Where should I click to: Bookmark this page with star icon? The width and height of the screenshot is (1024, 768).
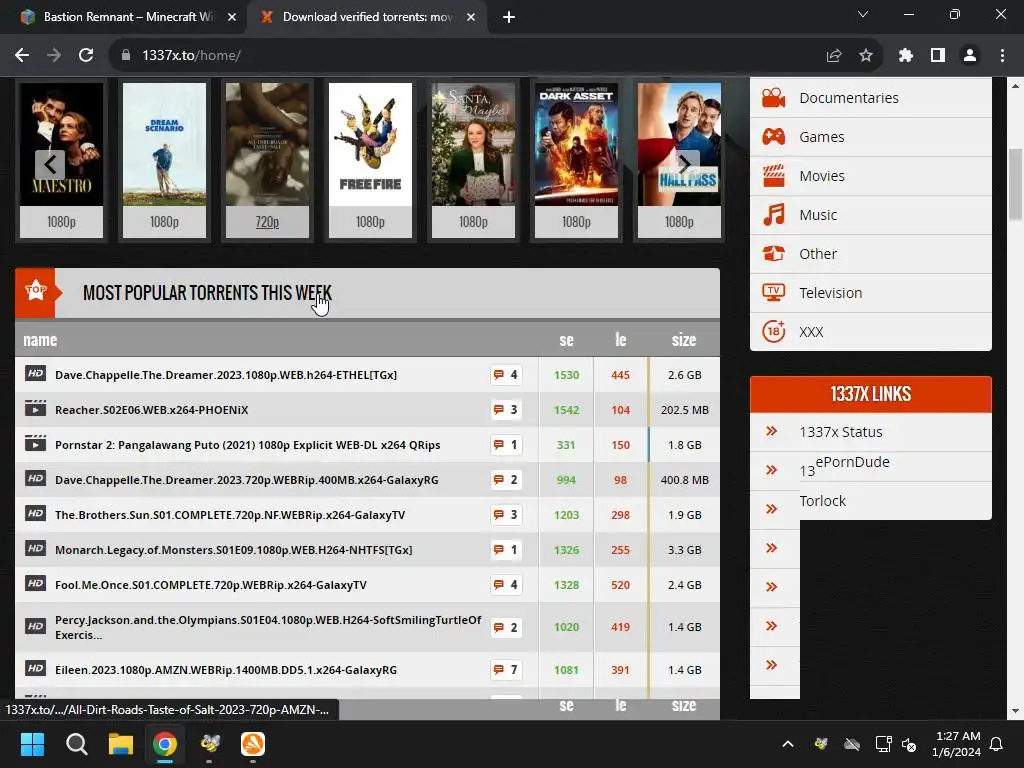point(866,56)
